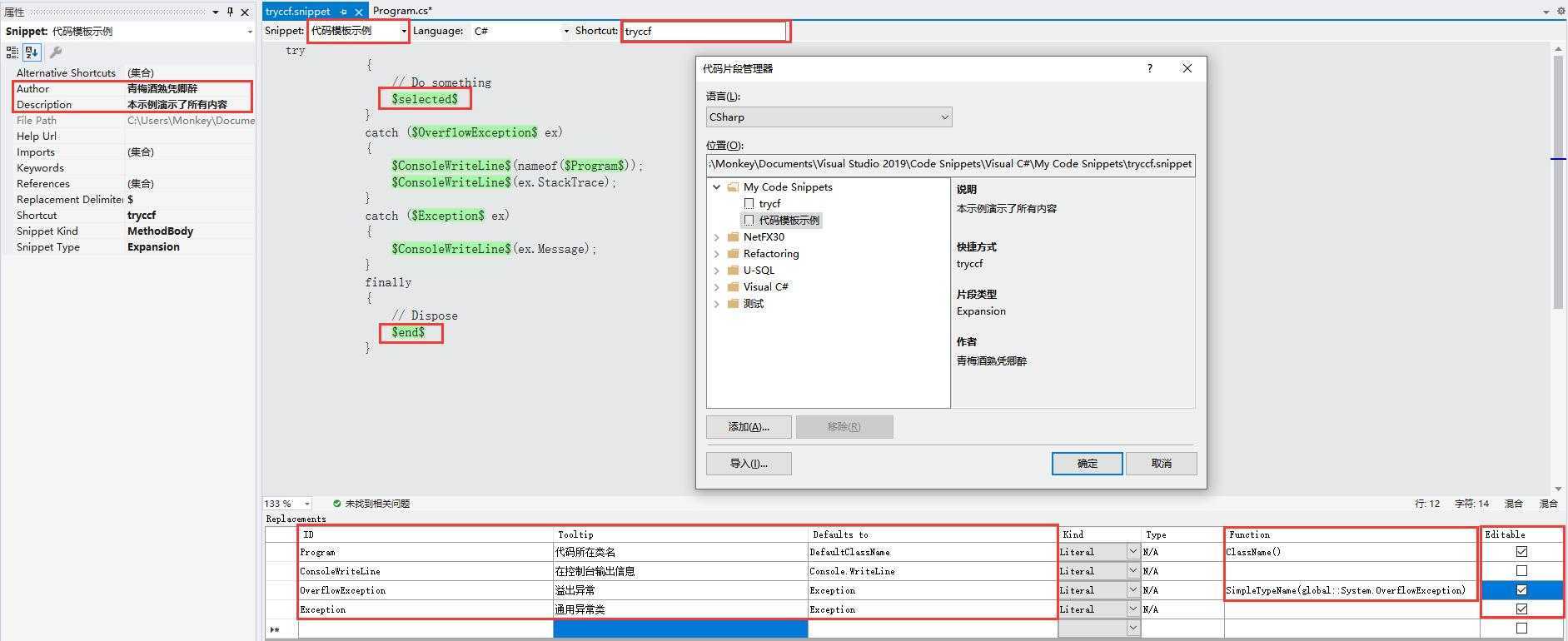Select Author property row
1568x641 pixels.
(x=133, y=89)
